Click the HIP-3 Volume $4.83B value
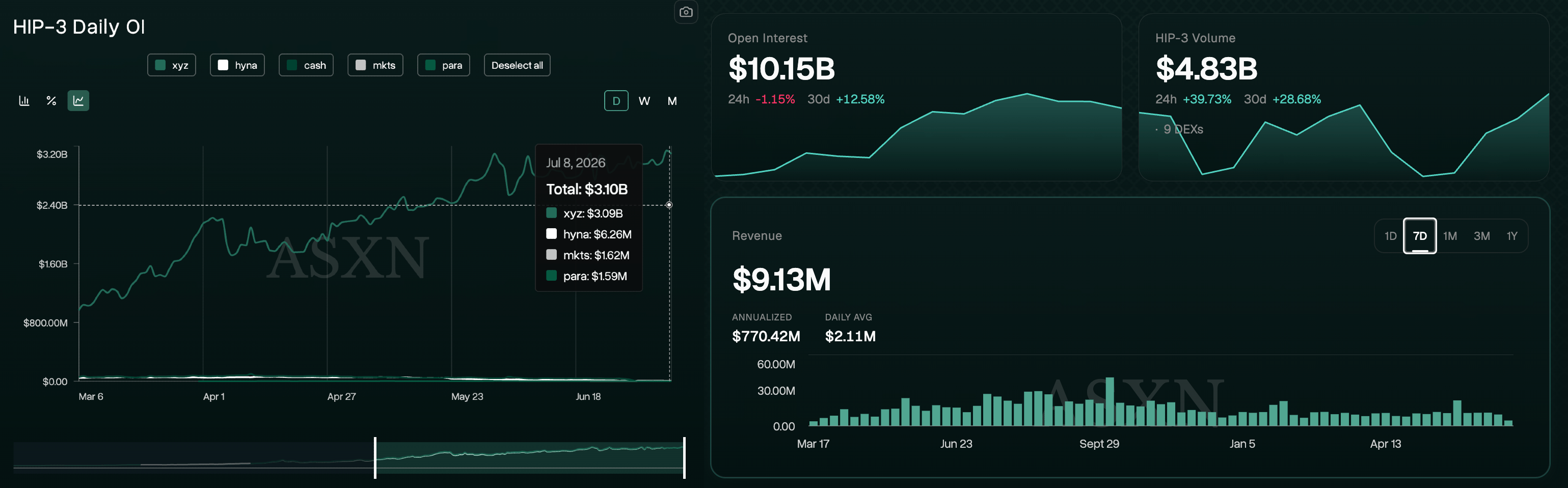1568x488 pixels. (1206, 69)
